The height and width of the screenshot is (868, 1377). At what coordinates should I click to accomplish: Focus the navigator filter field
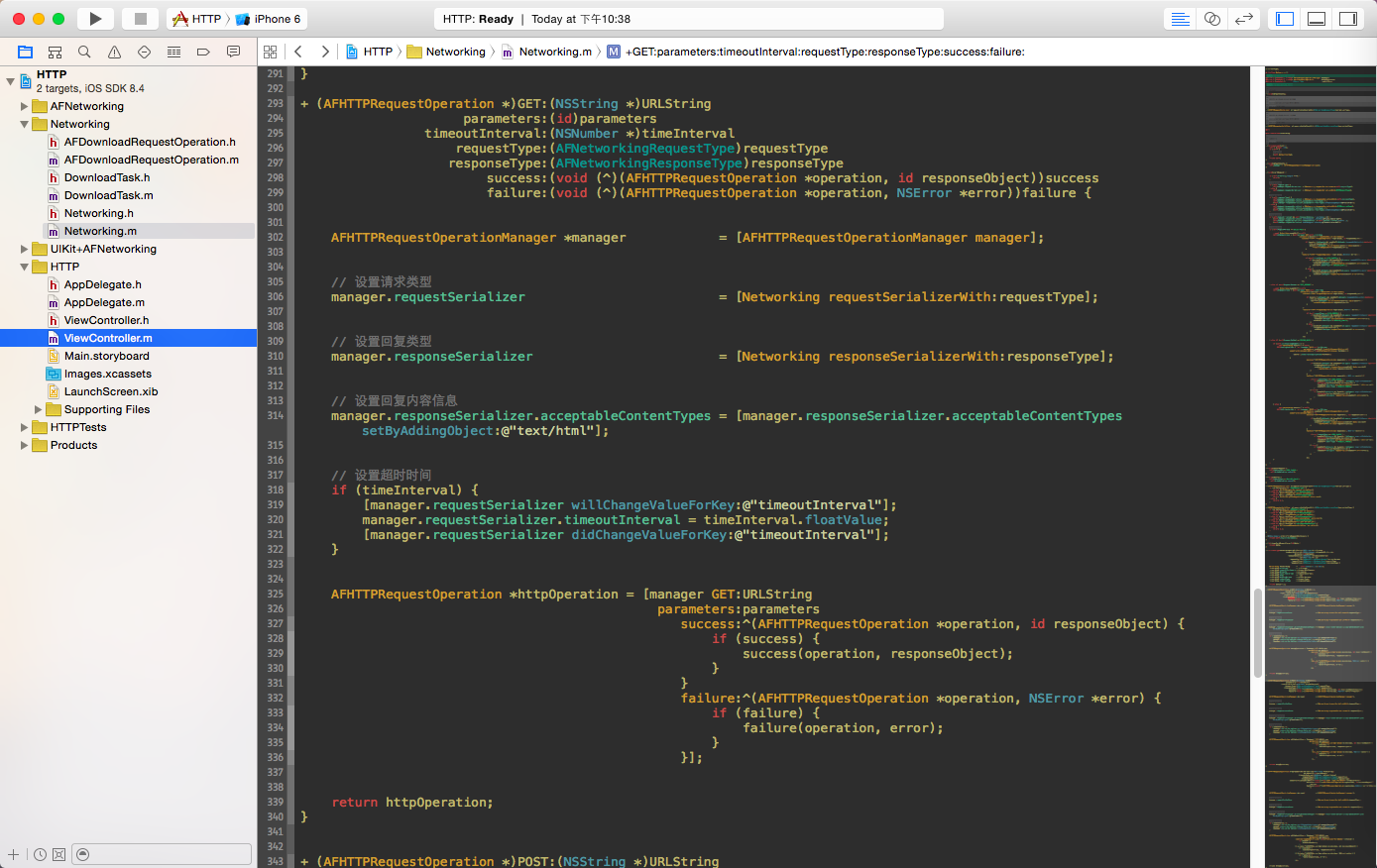163,854
